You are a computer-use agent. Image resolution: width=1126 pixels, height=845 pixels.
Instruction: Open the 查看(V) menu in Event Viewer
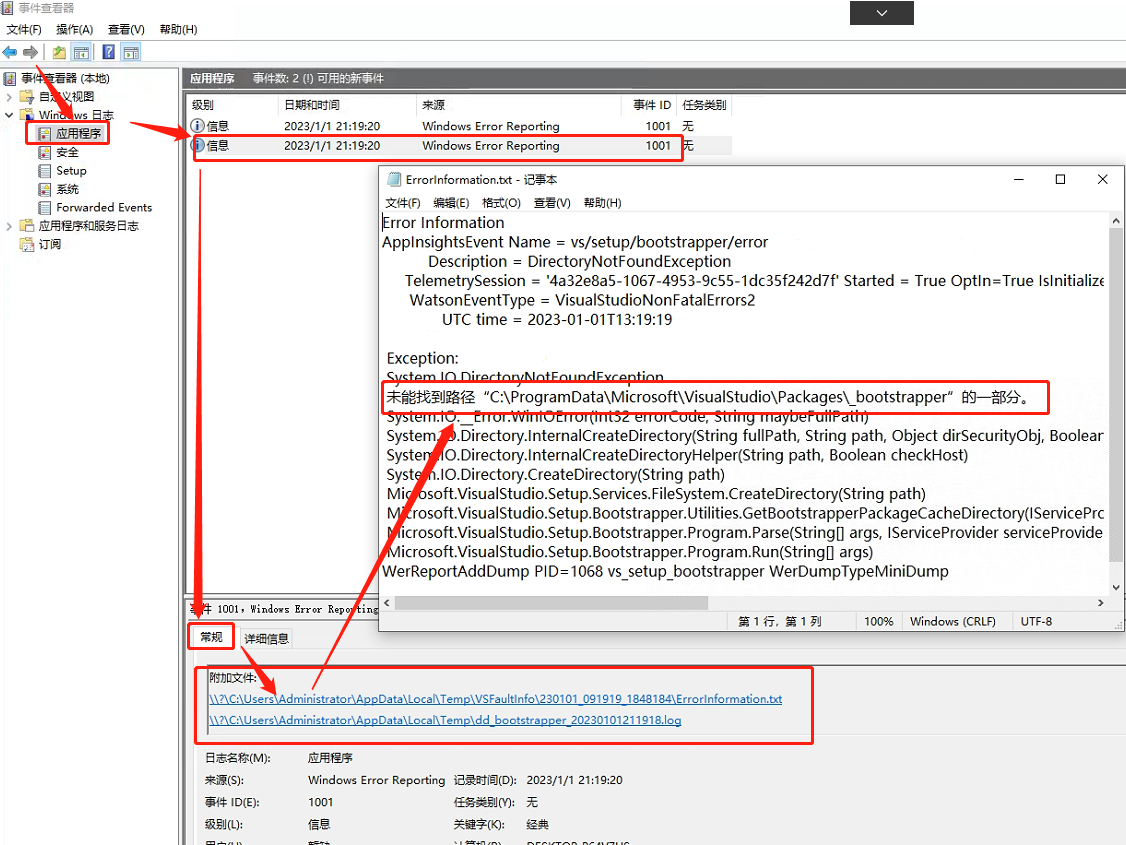point(126,29)
